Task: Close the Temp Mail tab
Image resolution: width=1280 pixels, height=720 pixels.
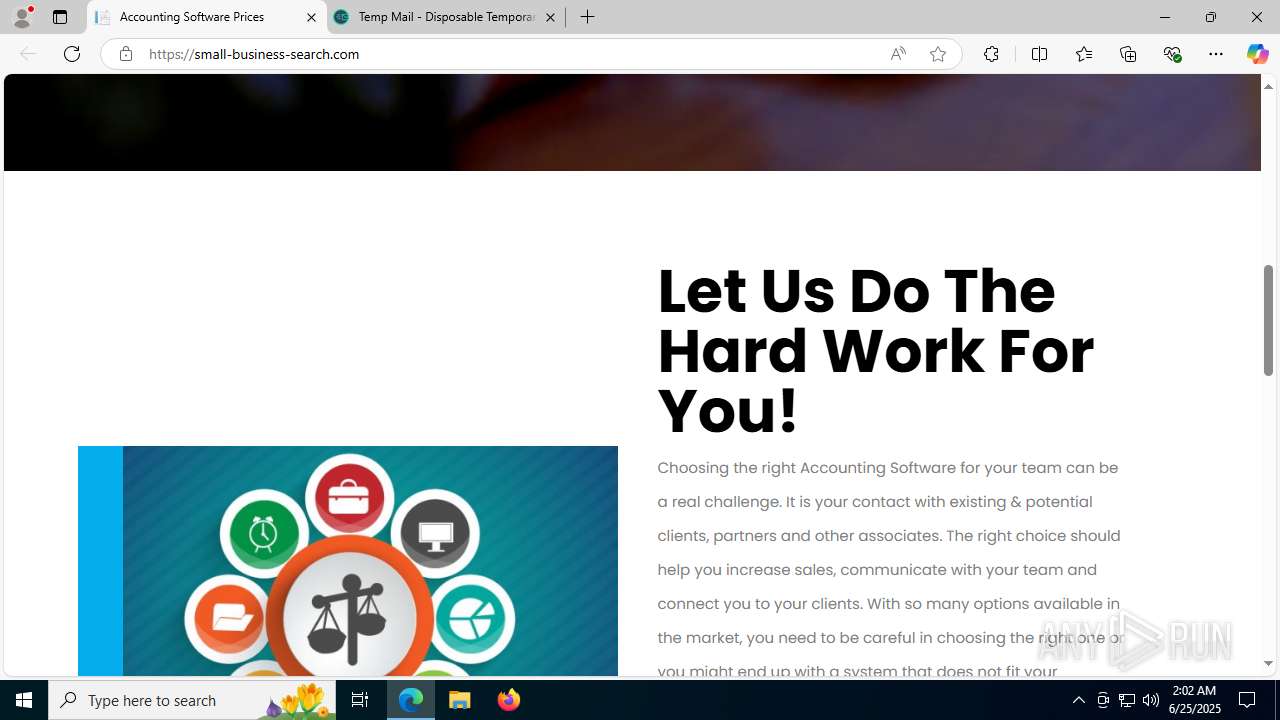Action: pos(550,17)
